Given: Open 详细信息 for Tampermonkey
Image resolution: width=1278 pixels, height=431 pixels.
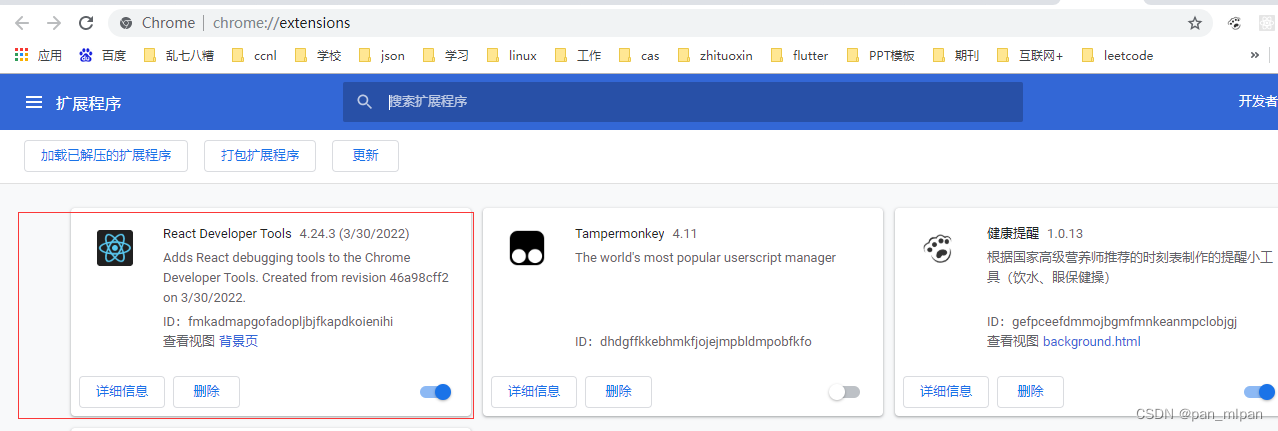Looking at the screenshot, I should pos(534,392).
